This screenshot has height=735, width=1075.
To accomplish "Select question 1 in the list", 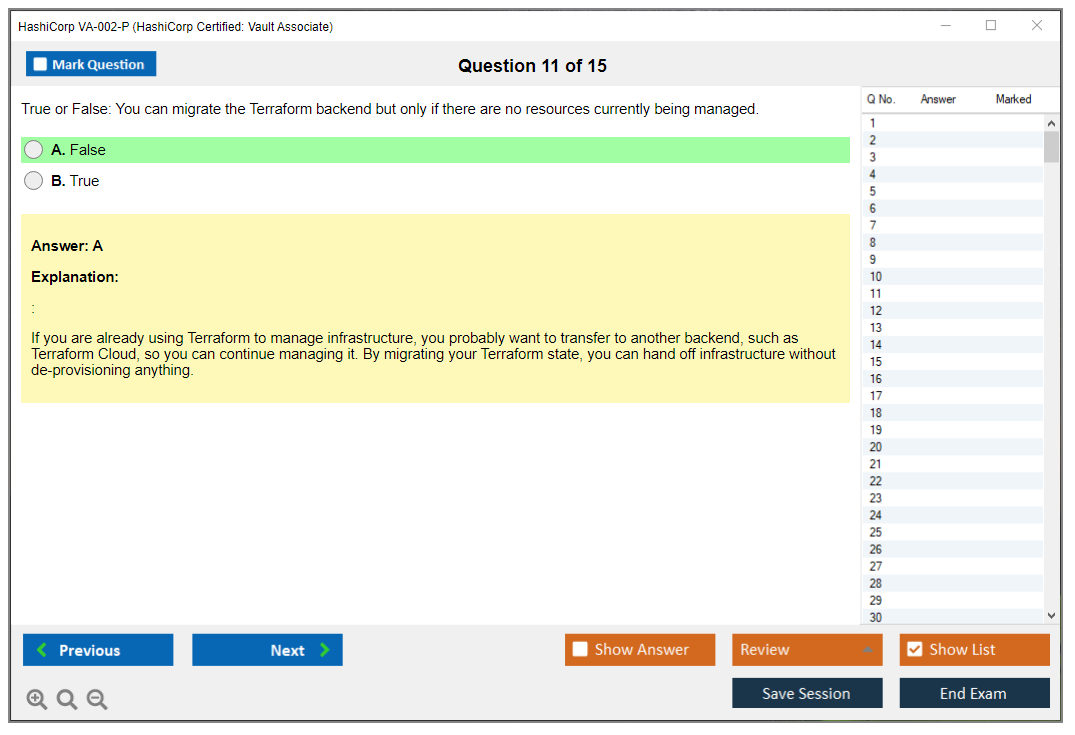I will point(873,123).
